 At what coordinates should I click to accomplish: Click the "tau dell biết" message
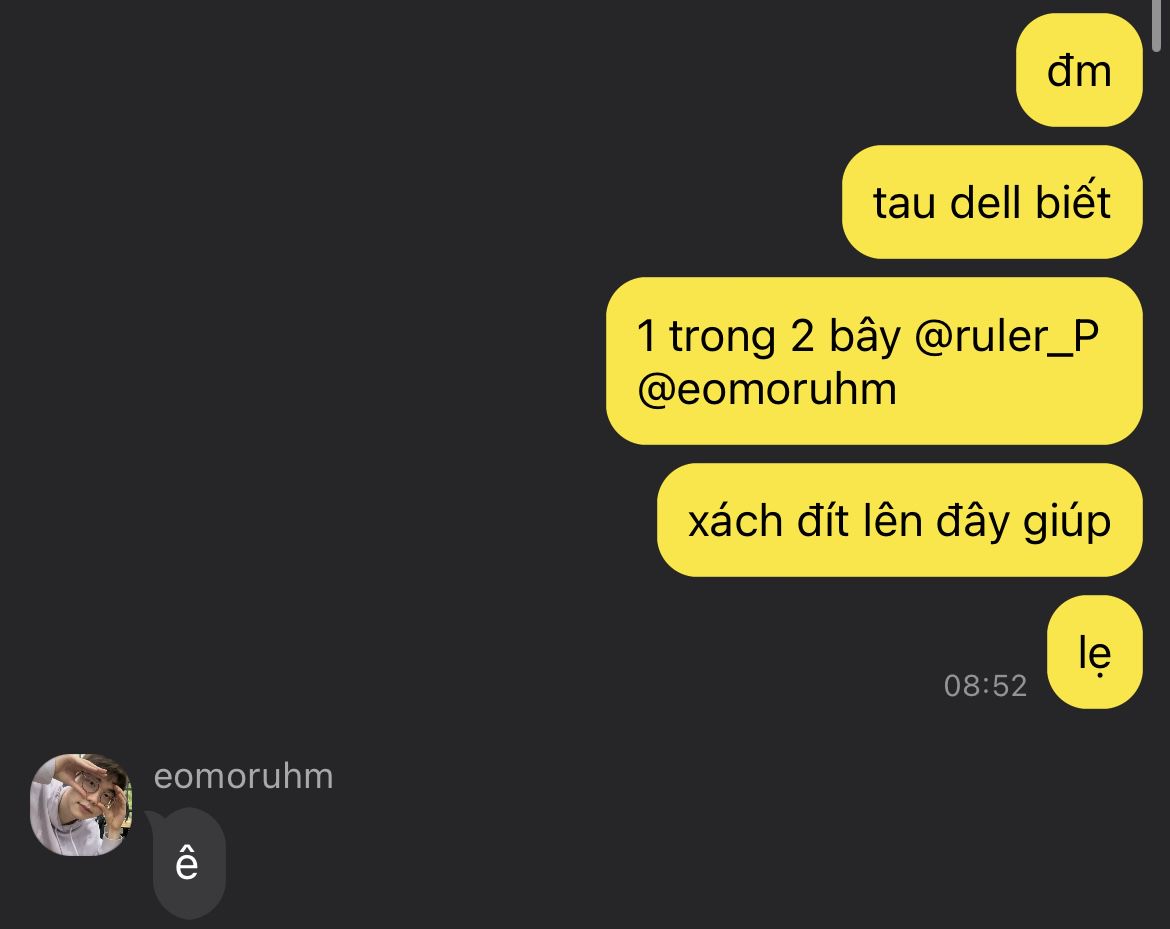[992, 202]
